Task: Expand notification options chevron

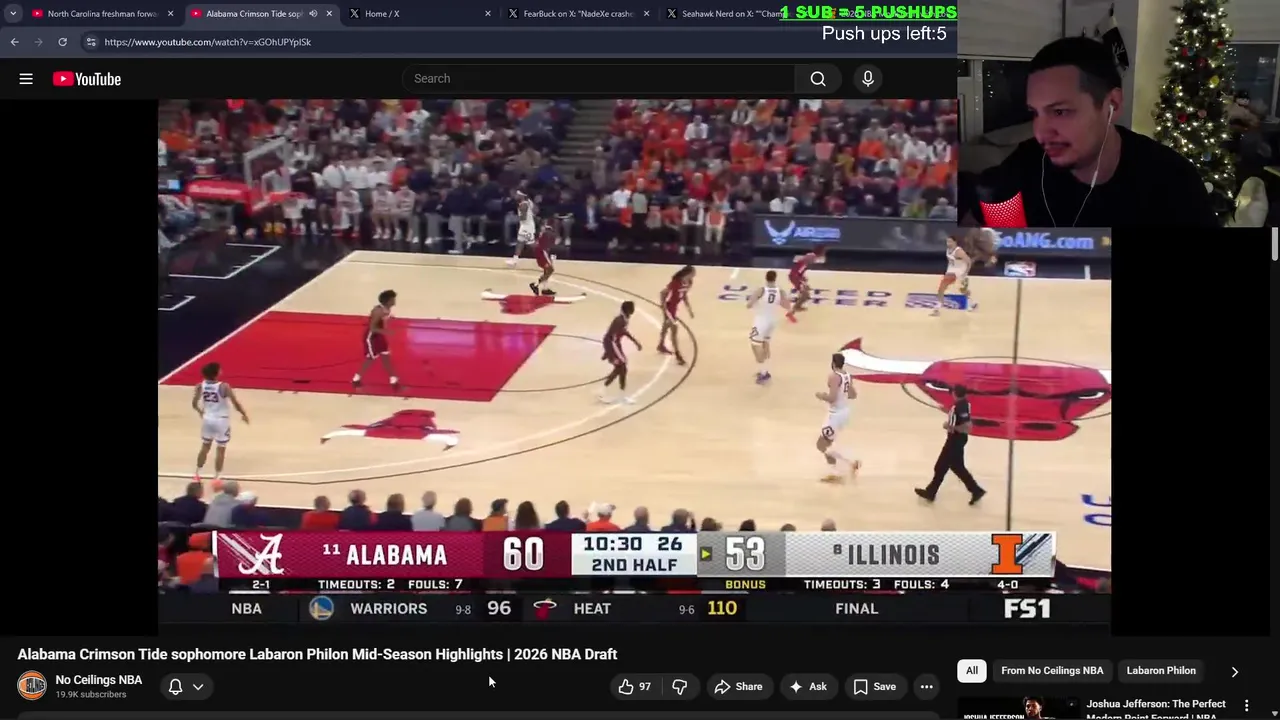Action: (x=198, y=687)
